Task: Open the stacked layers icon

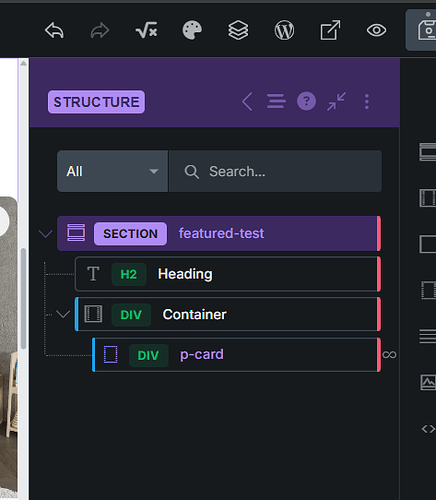Action: click(x=238, y=30)
